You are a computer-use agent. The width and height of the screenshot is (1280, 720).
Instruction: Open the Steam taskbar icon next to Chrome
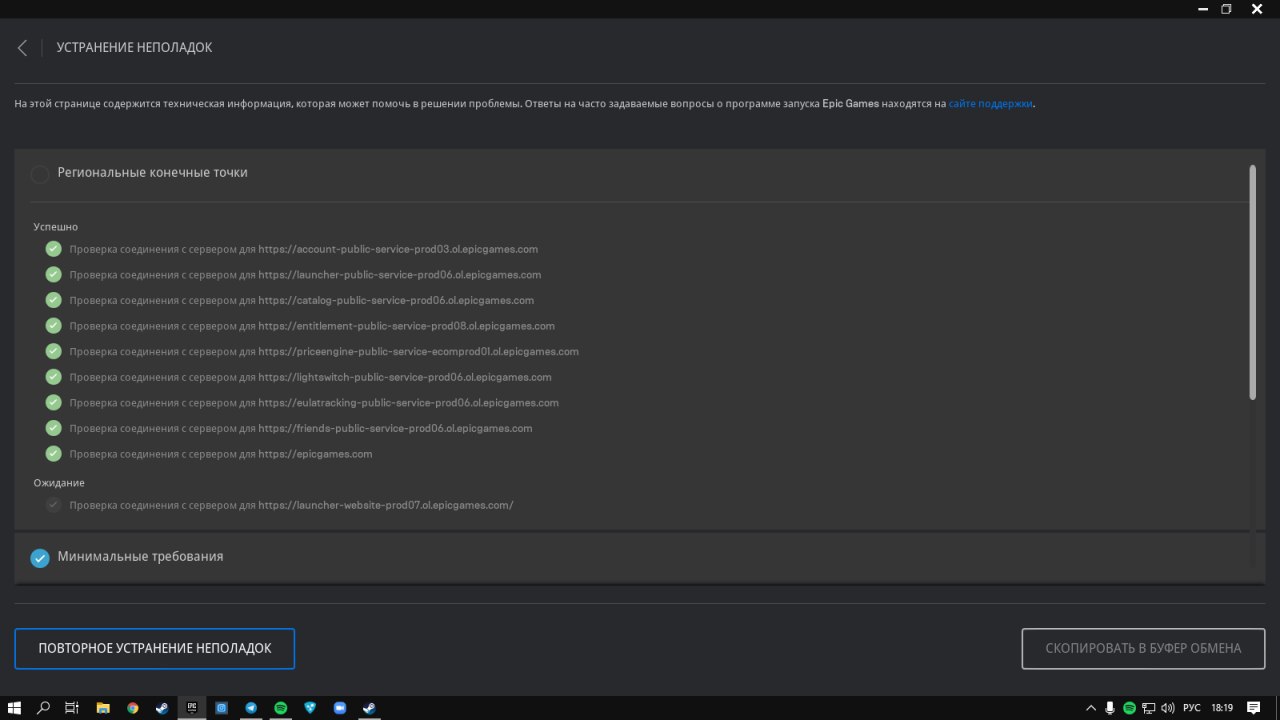click(162, 707)
